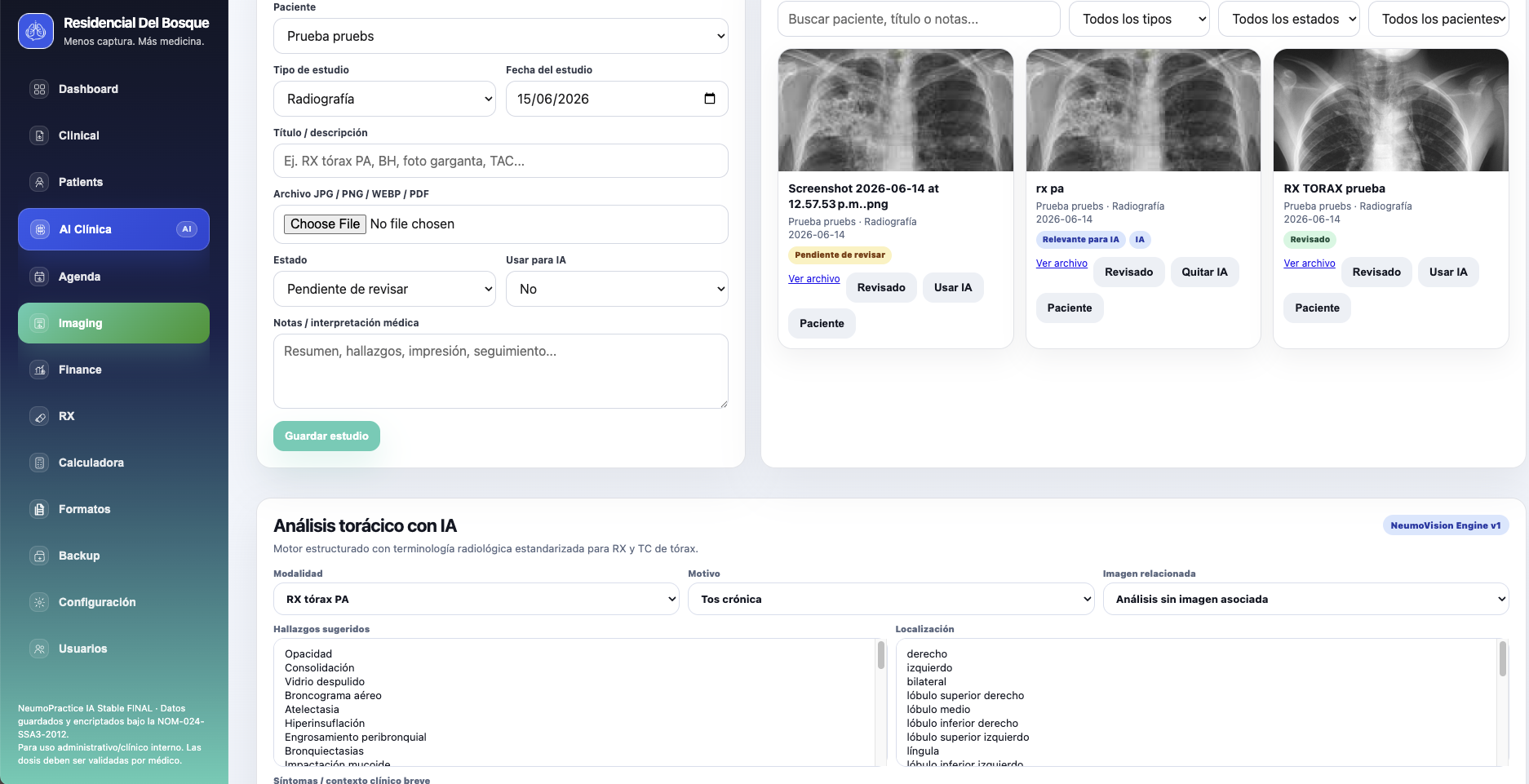Open the Finance section
Viewport: 1529px width, 784px height.
[113, 370]
